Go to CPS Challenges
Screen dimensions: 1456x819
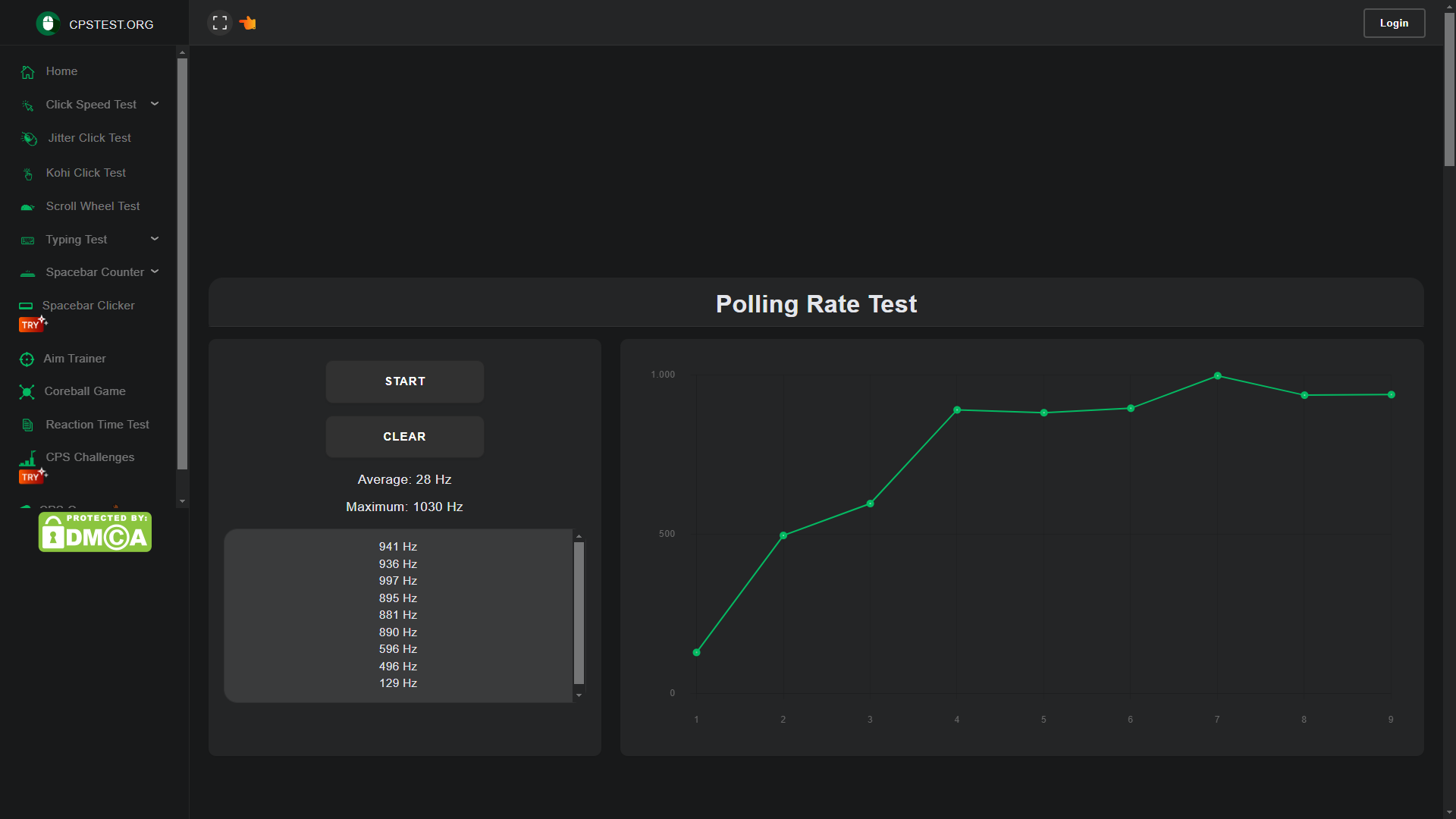point(89,457)
